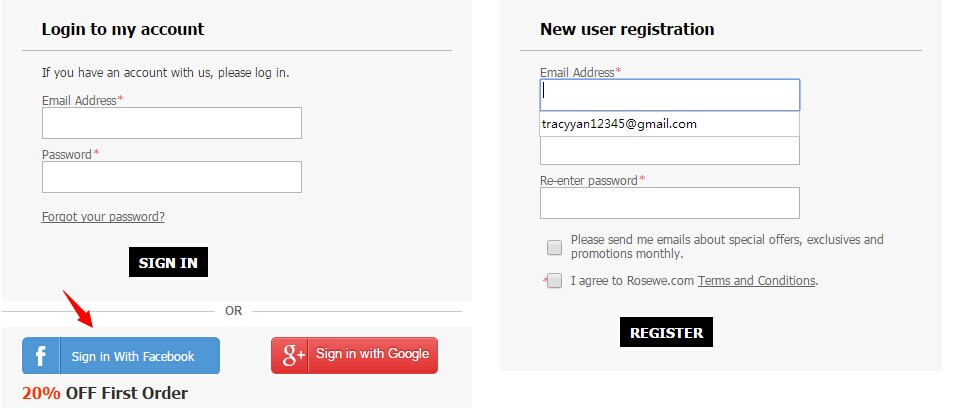Check the agree to Terms checkbox
The image size is (956, 408).
click(x=554, y=281)
